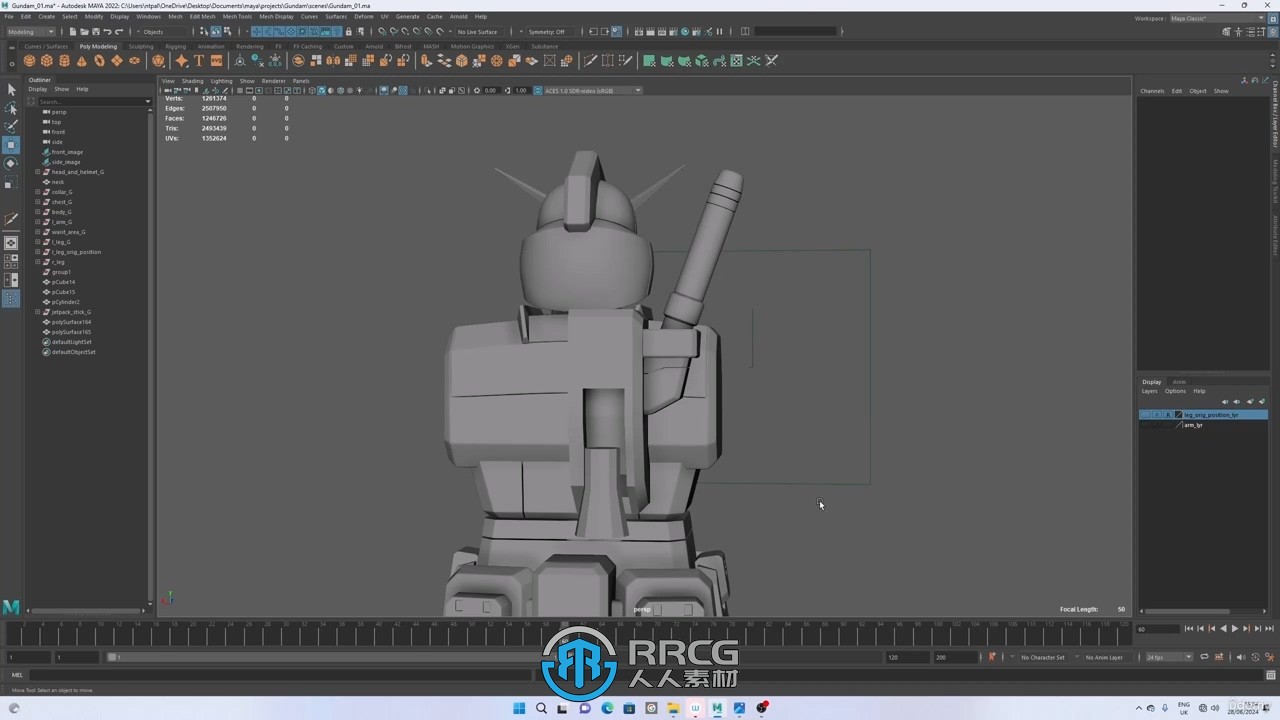Screen dimensions: 1280x720
Task: Open the Edit Mesh menu
Action: click(x=202, y=17)
